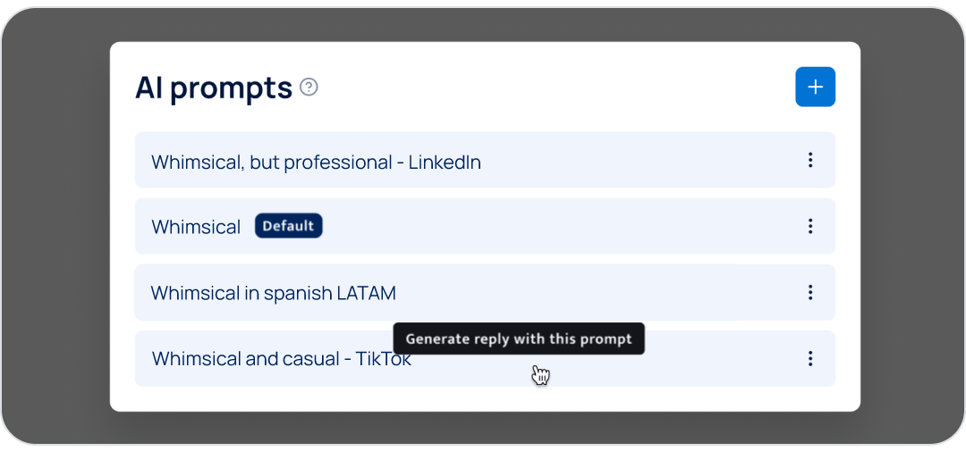Click blank white area beside the "AI prompts" title
966x451 pixels.
pos(550,87)
